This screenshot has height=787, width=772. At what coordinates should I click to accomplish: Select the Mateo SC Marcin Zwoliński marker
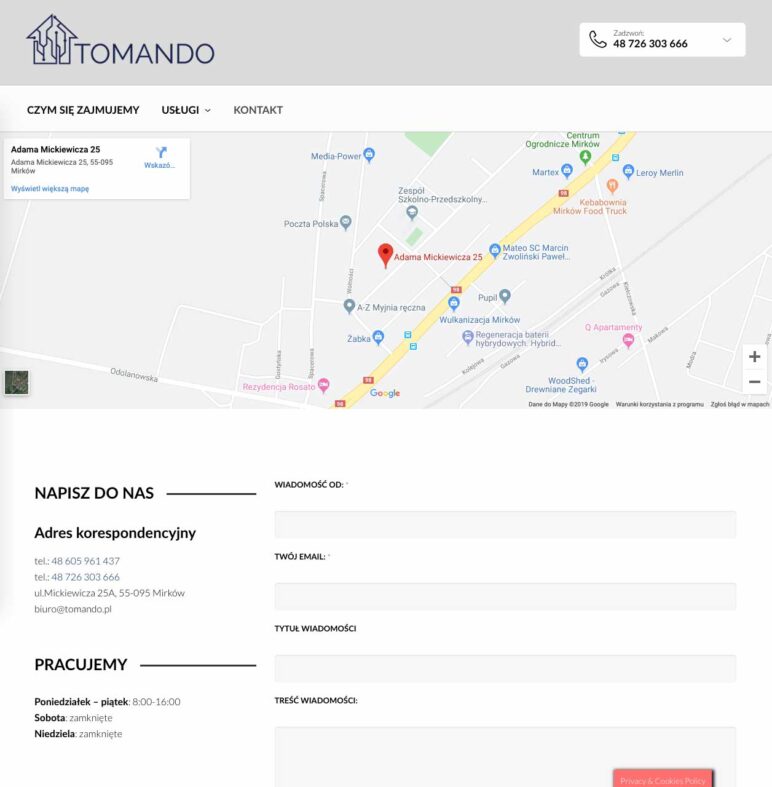point(494,250)
